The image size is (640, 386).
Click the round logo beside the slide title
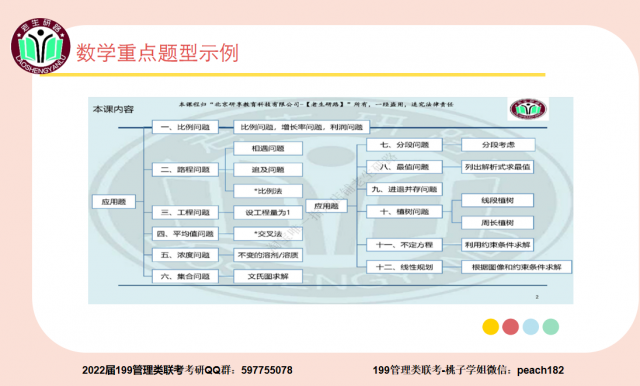[40, 46]
